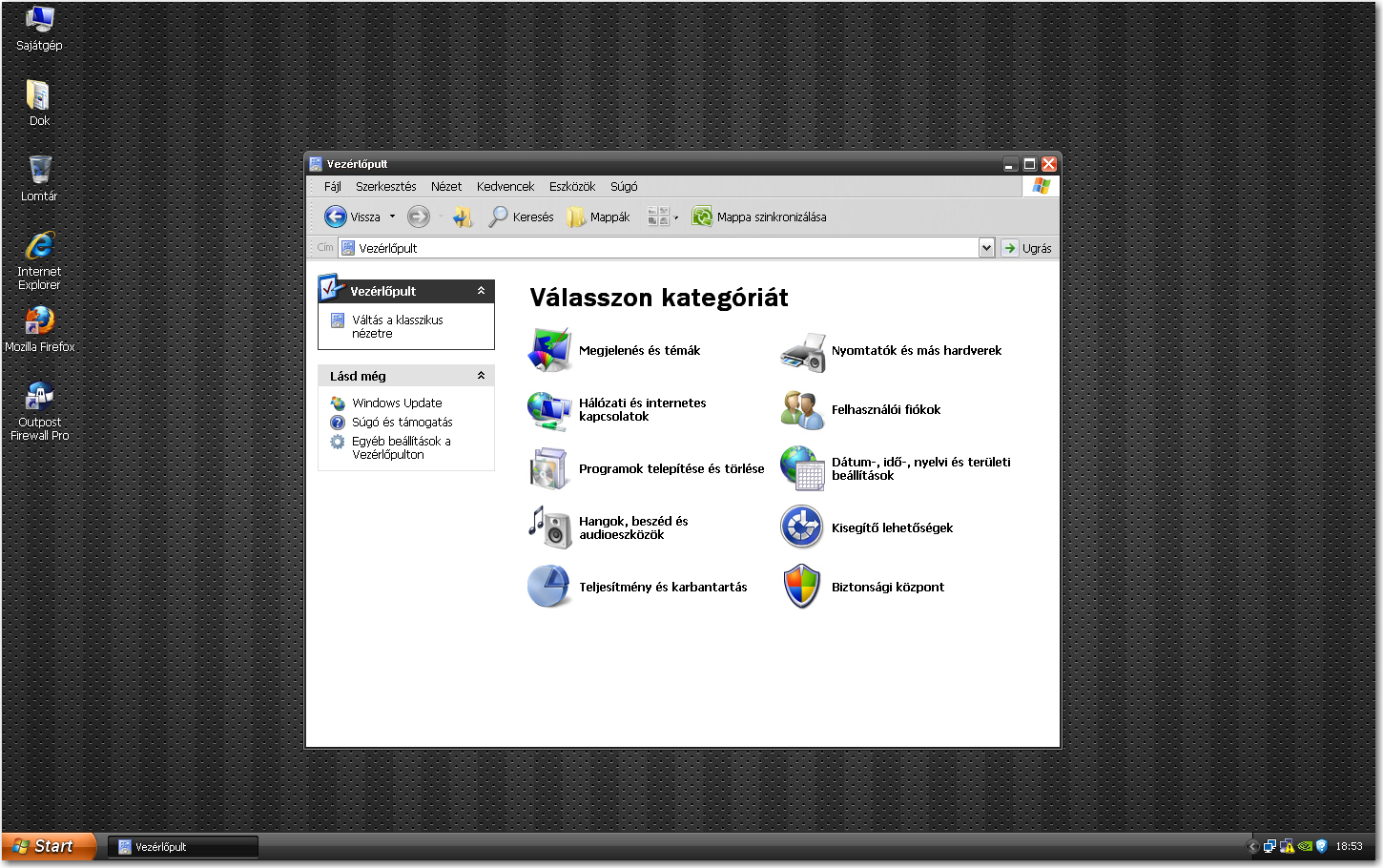Open the Megjelenés és témák category icon

[549, 350]
